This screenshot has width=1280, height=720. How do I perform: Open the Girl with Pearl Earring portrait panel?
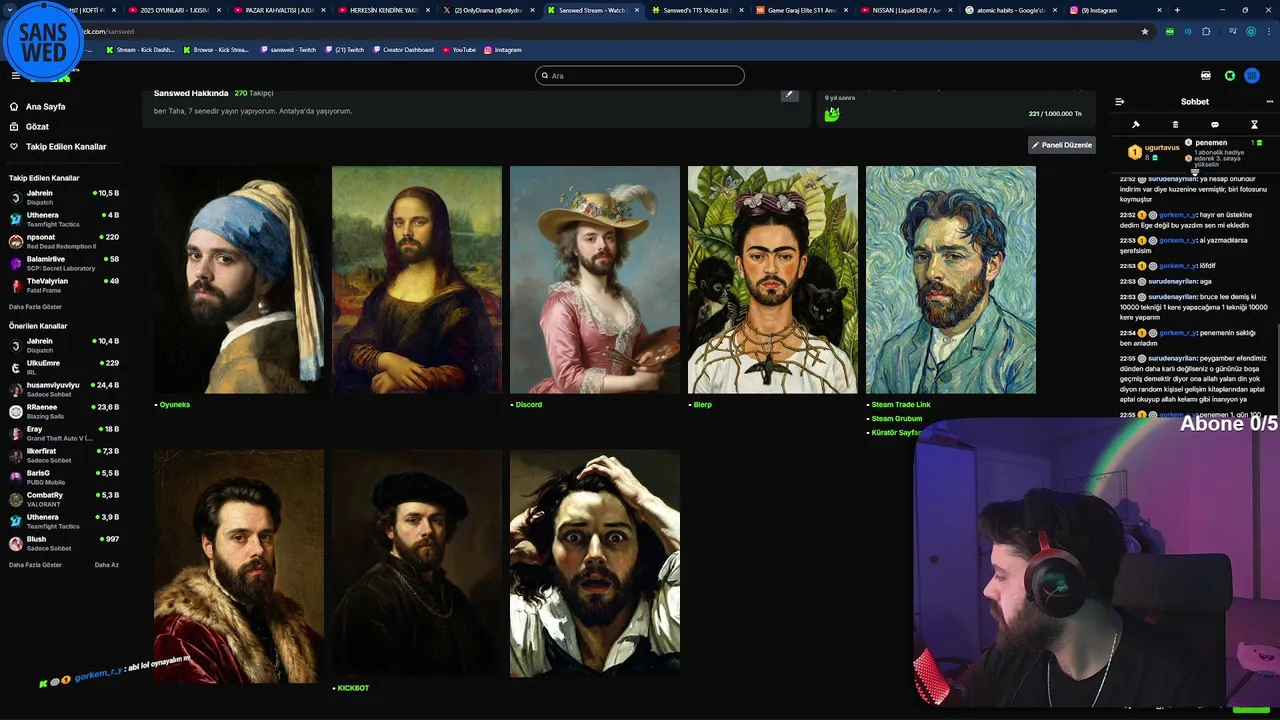(239, 280)
